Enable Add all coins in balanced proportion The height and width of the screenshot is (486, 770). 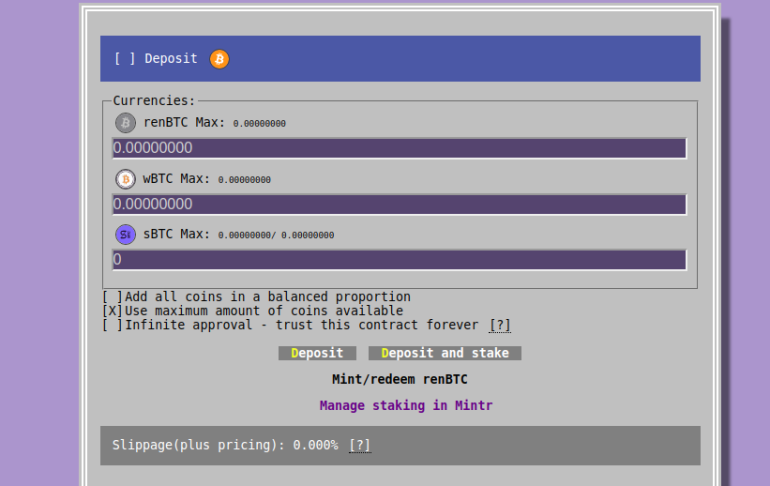pyautogui.click(x=113, y=297)
